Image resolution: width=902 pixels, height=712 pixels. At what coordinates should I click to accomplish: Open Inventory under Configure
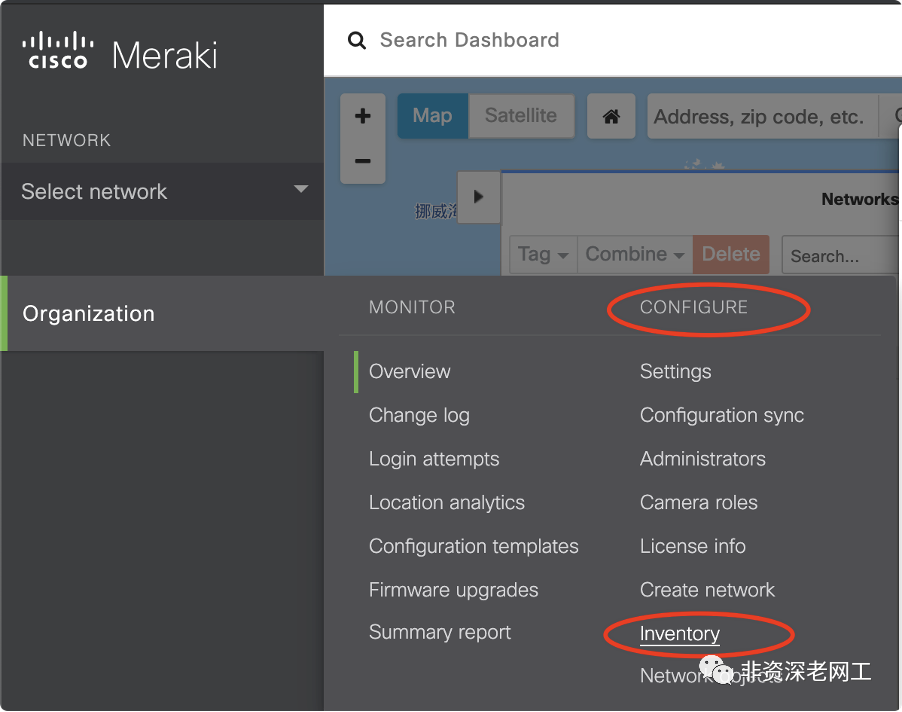[x=680, y=634]
